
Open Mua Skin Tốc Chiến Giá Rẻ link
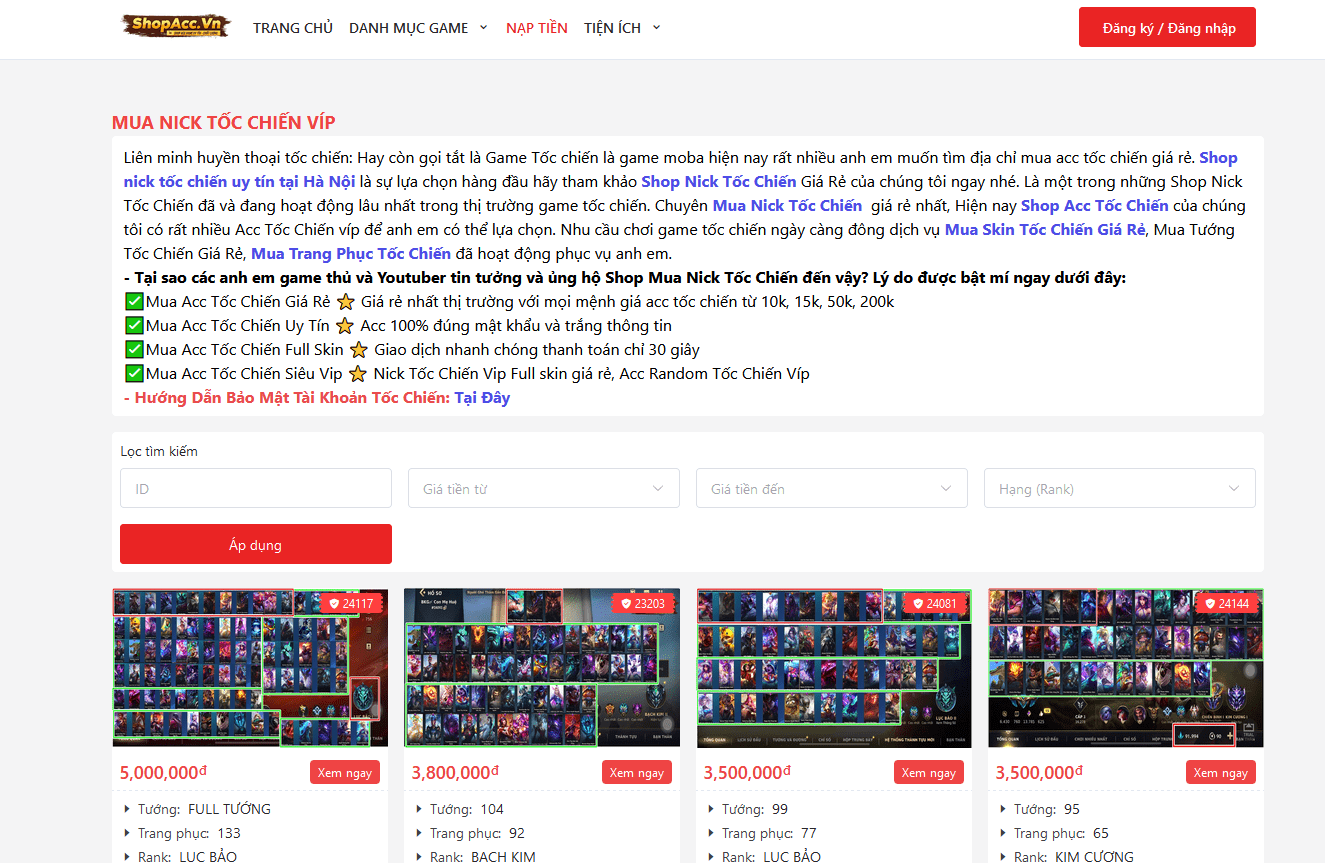[x=1045, y=230]
